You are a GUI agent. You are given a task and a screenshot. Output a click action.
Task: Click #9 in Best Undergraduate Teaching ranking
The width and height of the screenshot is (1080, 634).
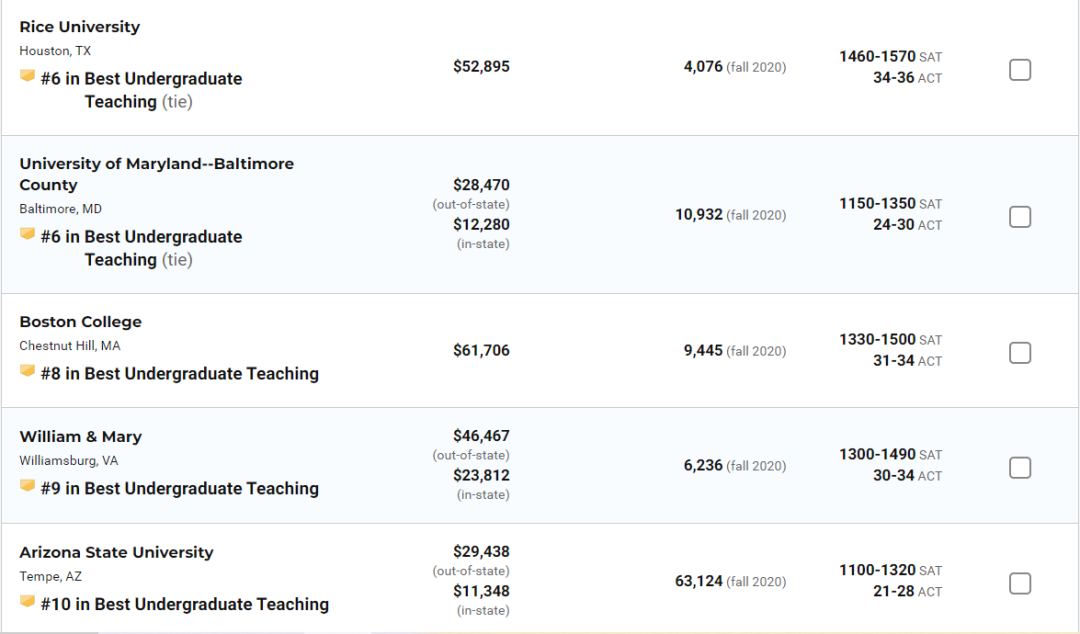pyautogui.click(x=180, y=489)
